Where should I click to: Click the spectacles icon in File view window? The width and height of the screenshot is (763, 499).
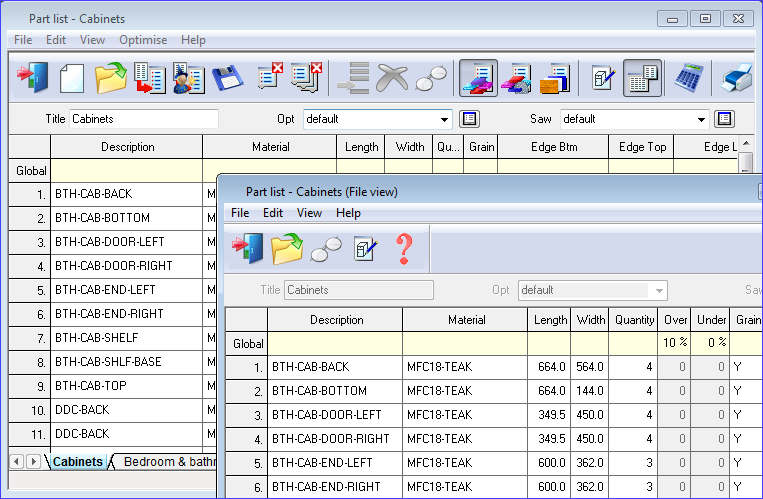(x=326, y=249)
